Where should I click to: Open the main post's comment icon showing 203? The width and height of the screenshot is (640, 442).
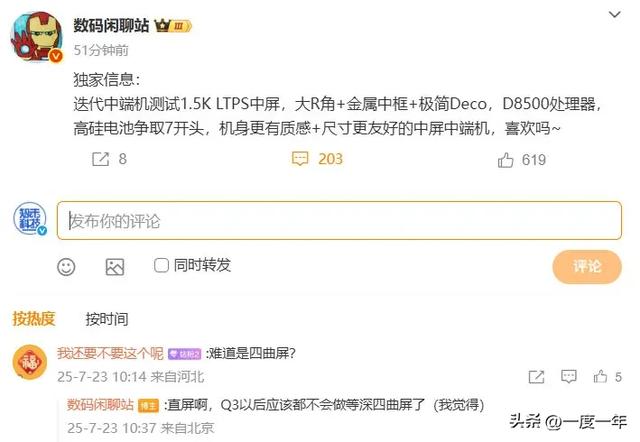[300, 159]
